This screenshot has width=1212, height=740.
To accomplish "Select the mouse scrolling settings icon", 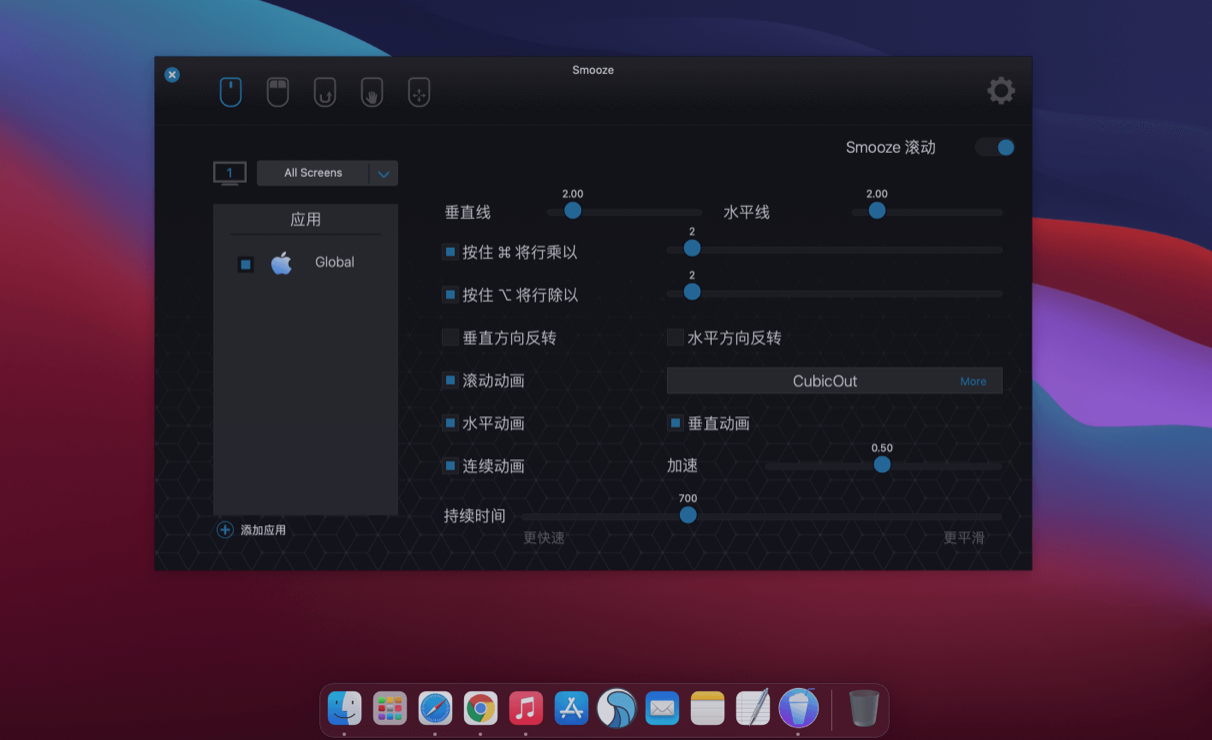I will [x=230, y=91].
